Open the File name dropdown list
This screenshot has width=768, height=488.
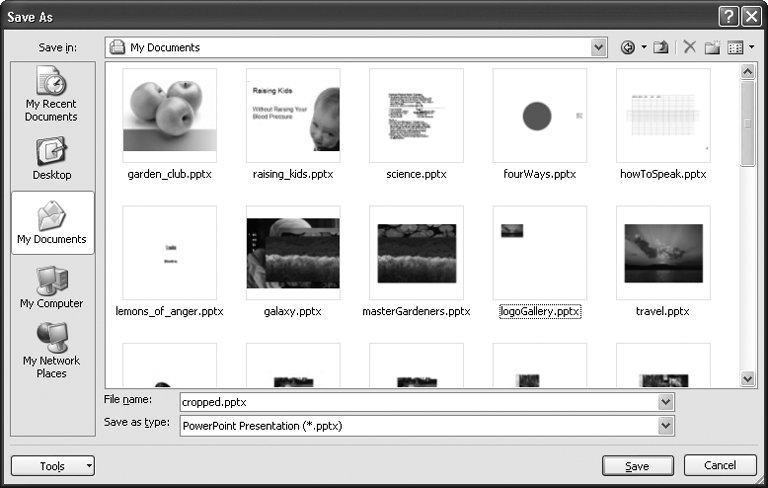point(666,401)
